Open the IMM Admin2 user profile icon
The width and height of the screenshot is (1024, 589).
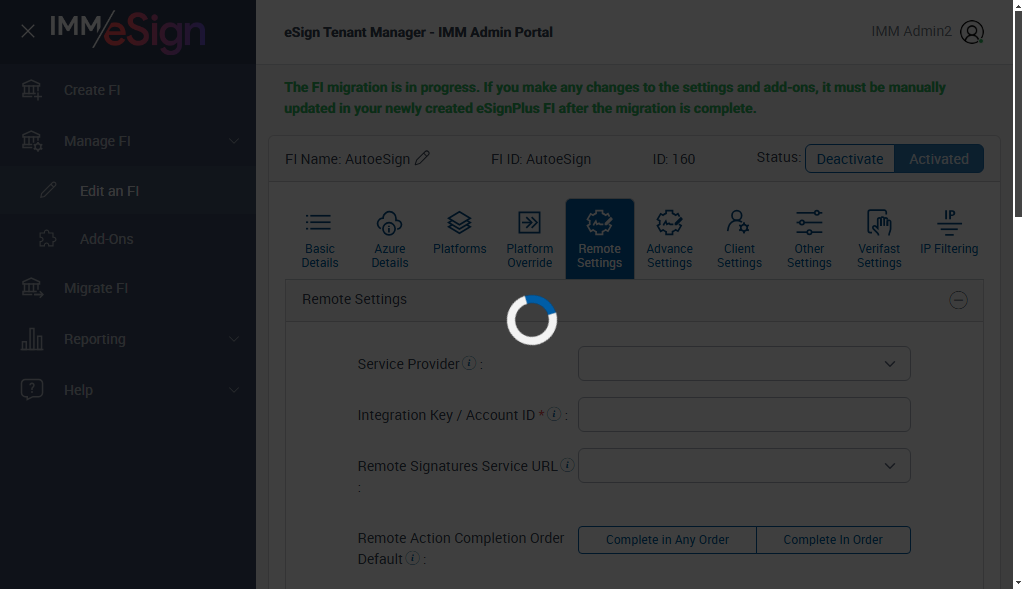pos(972,32)
